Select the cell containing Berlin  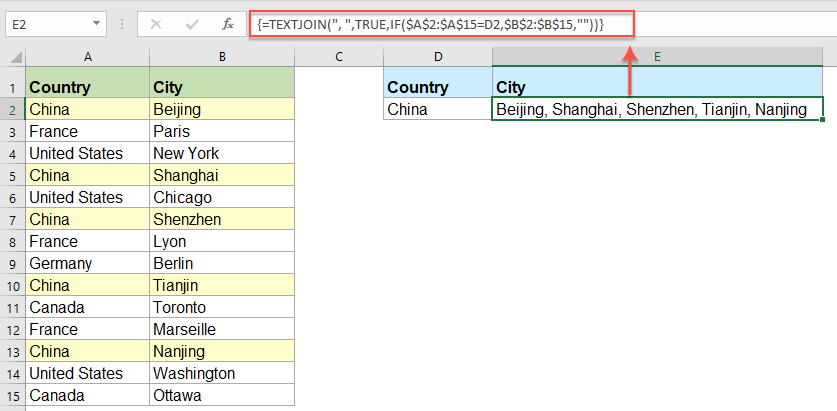tap(222, 263)
